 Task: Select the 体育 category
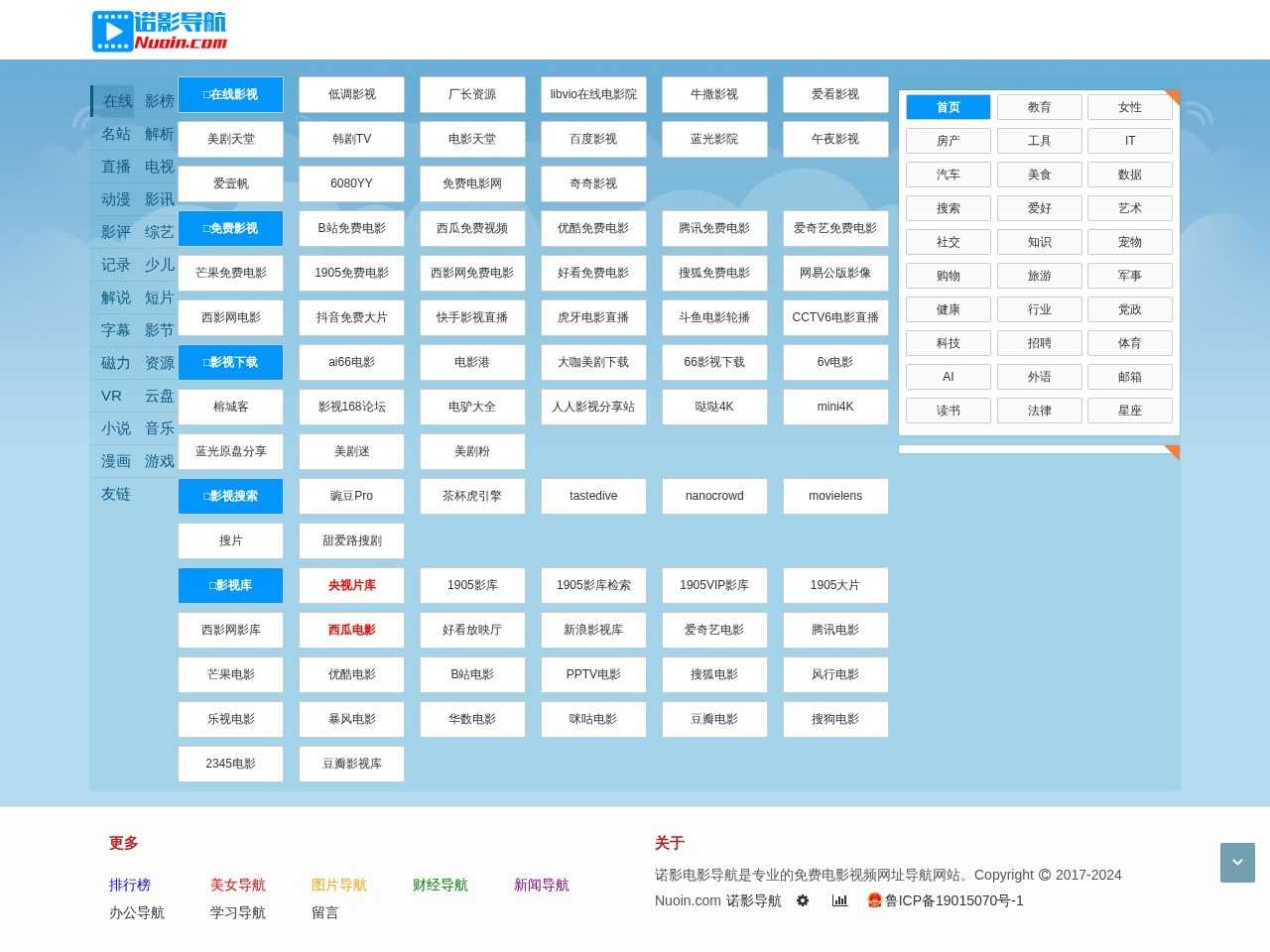click(x=1130, y=343)
